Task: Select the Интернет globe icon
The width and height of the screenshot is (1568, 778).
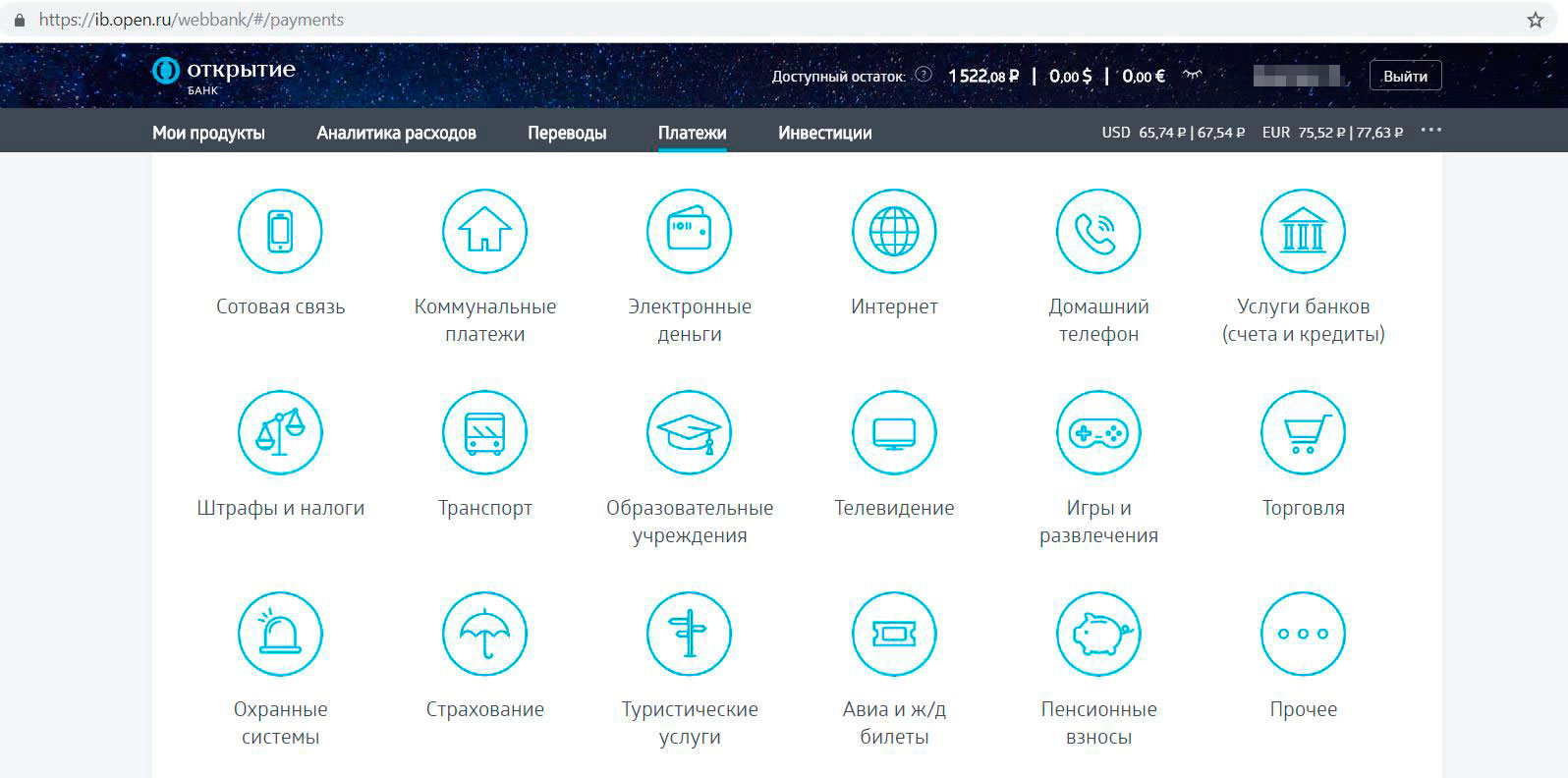Action: [894, 231]
